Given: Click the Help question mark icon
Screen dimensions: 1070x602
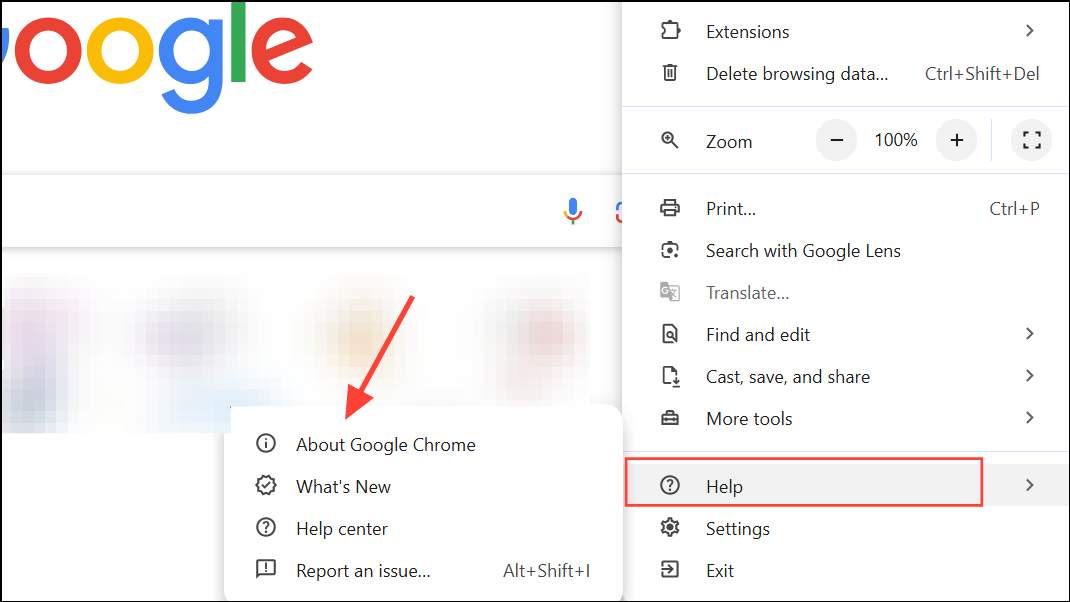Looking at the screenshot, I should pos(670,485).
